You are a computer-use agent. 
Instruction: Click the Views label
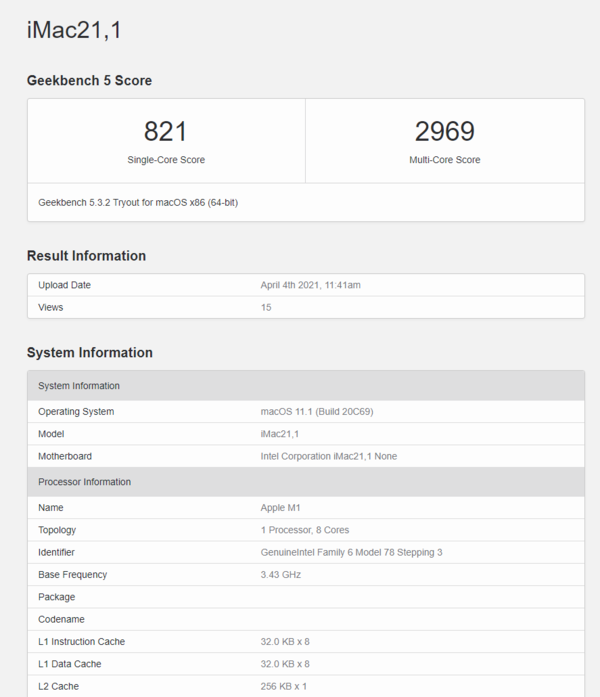tap(51, 307)
